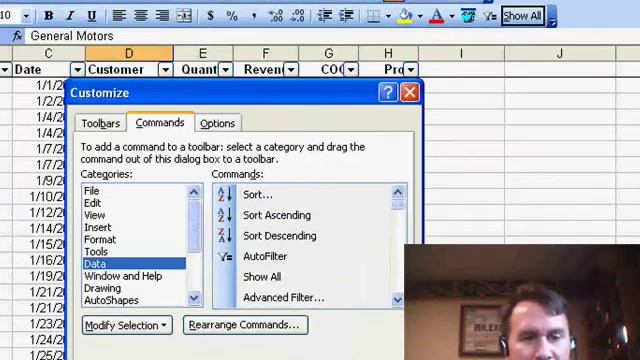Select Drawing category
Viewport: 640px width, 360px height.
pos(134,288)
